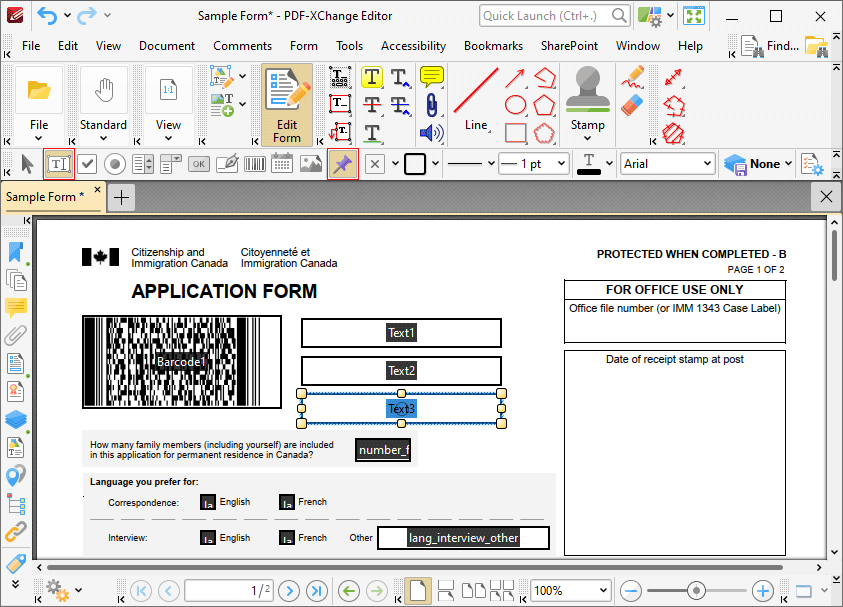The image size is (843, 607).
Task: Select the Image field tool
Action: pos(311,164)
